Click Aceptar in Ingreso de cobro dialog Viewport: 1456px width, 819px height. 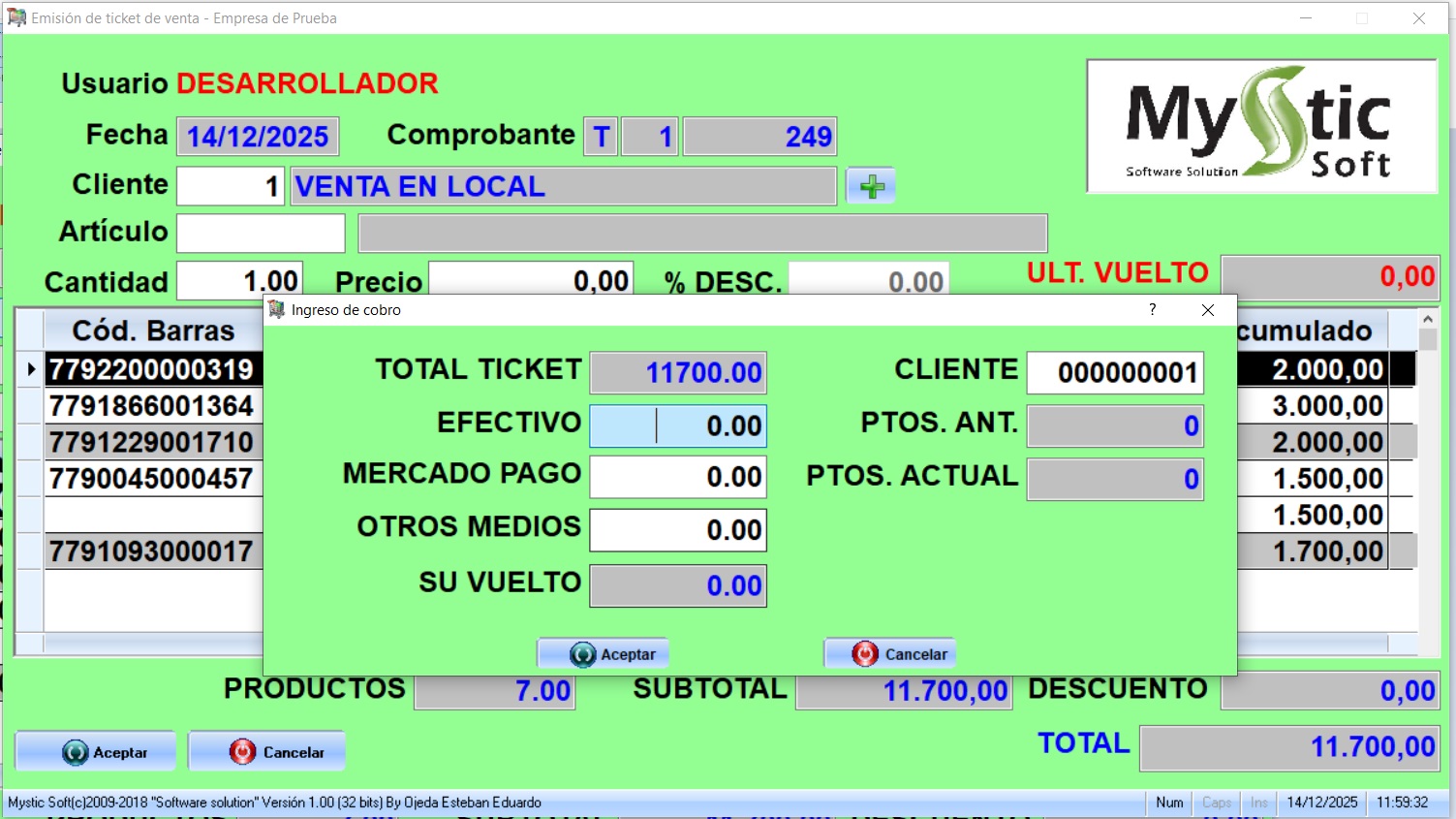(x=603, y=654)
